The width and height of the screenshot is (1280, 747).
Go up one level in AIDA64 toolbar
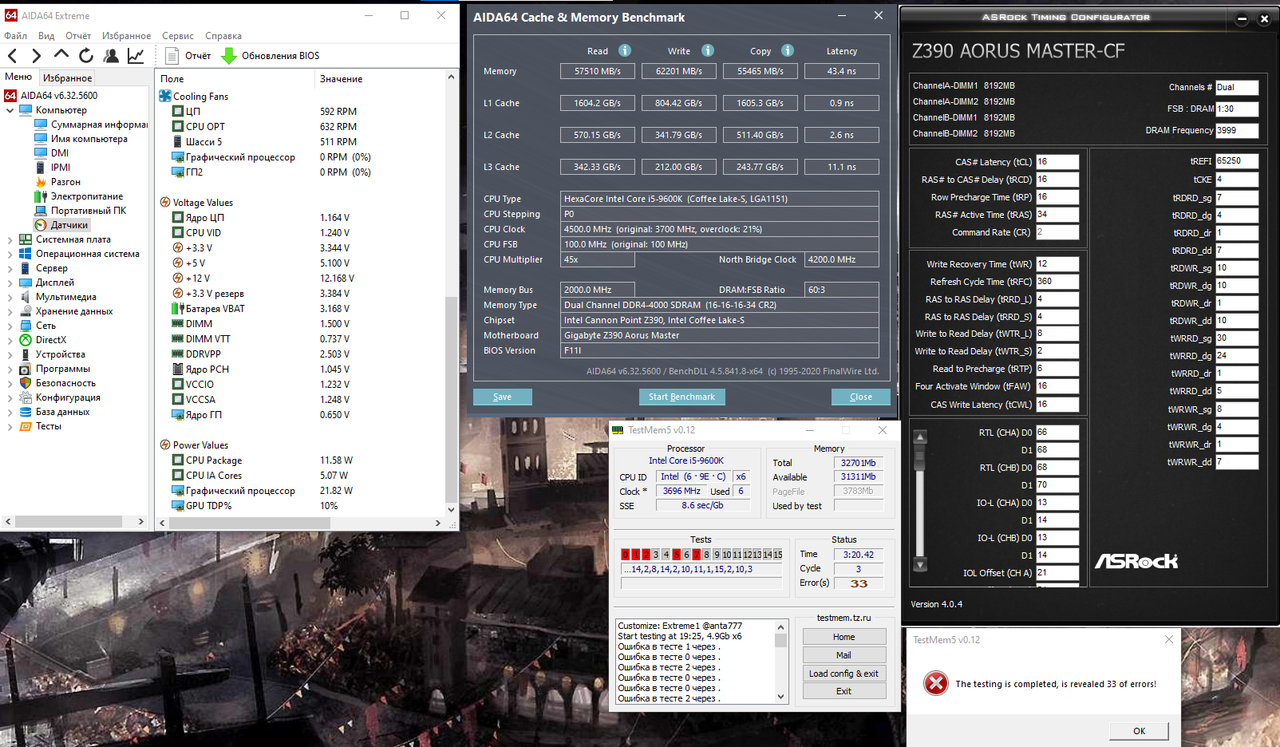point(61,56)
